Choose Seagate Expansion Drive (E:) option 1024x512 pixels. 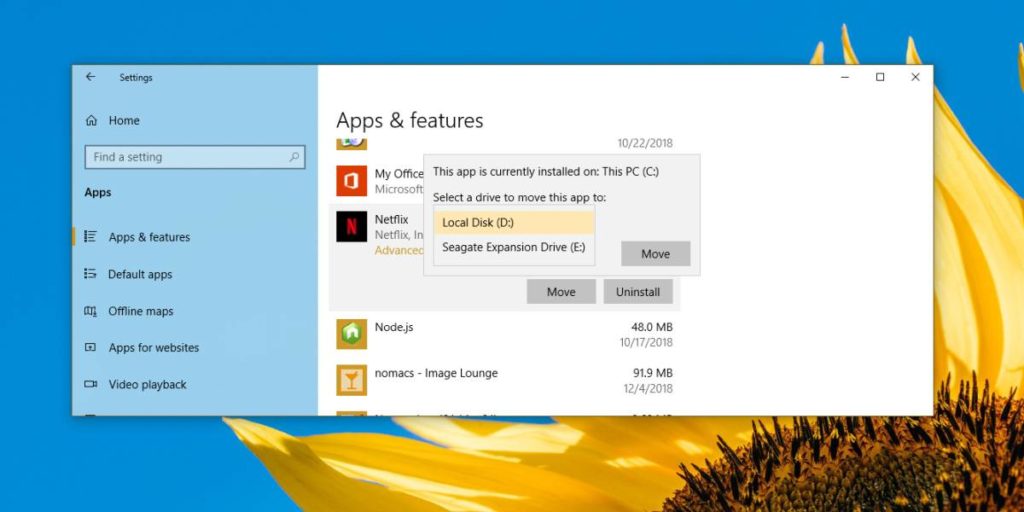pyautogui.click(x=514, y=247)
